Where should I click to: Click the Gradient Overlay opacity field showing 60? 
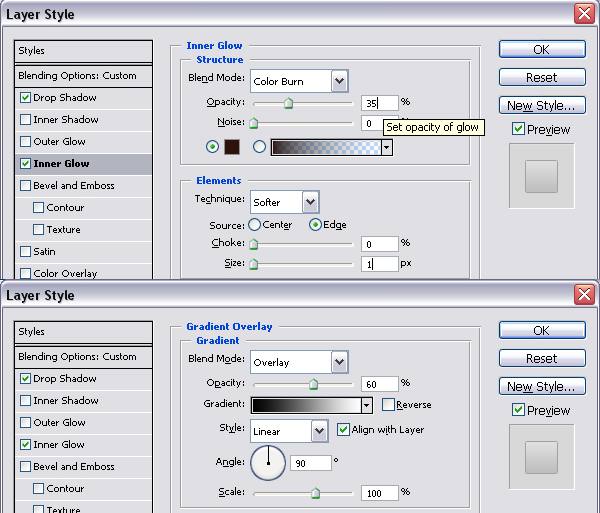coord(380,384)
